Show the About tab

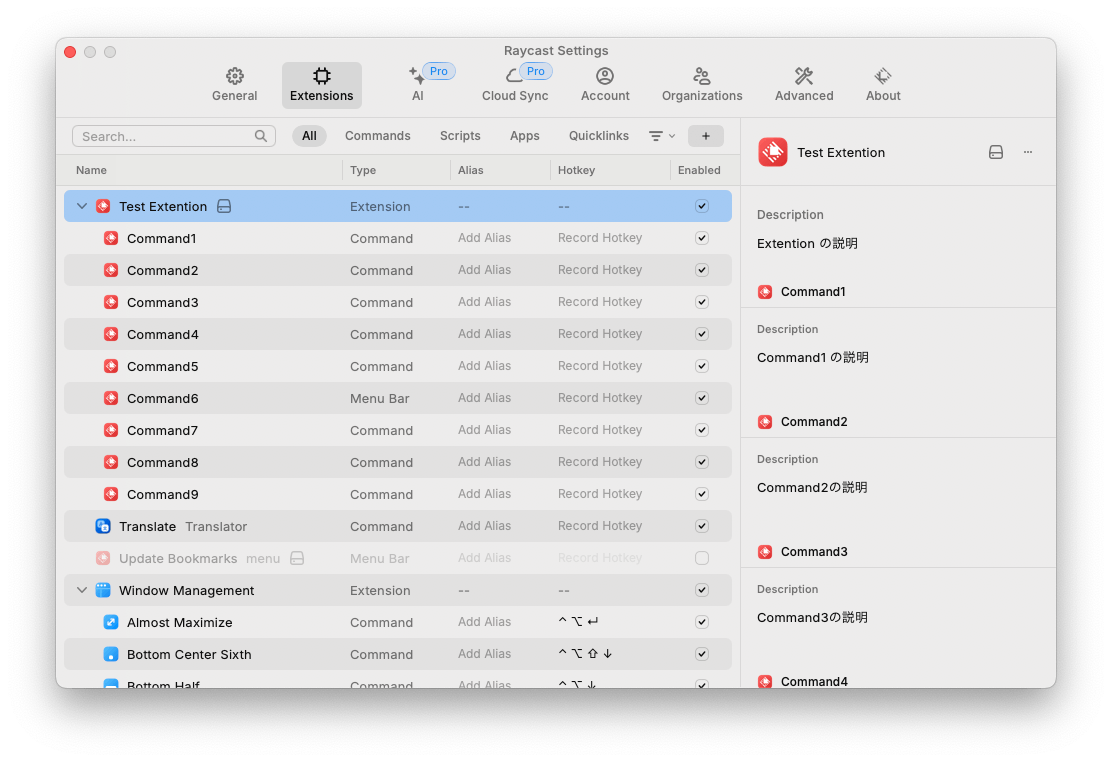pos(883,85)
